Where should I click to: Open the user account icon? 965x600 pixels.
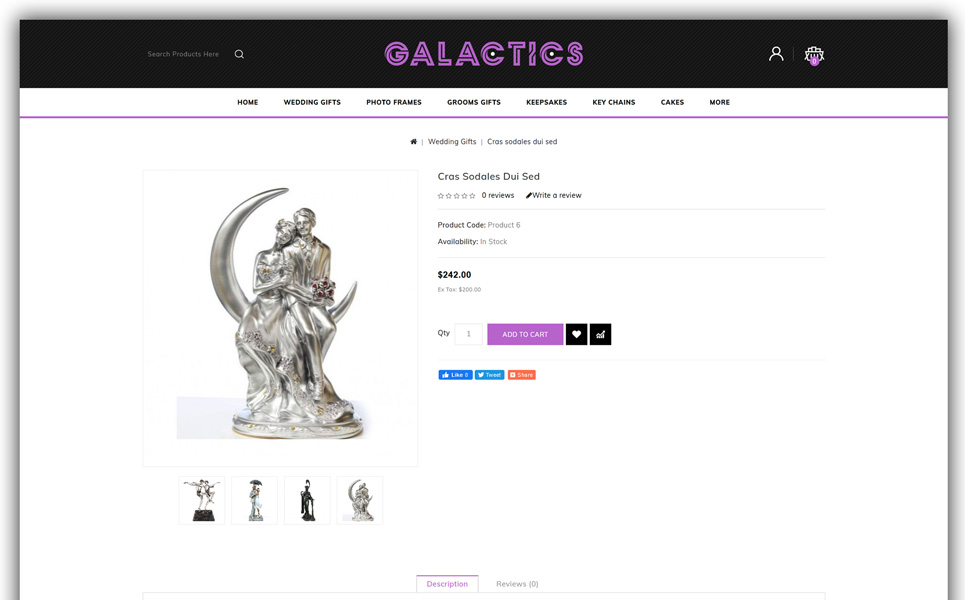[776, 54]
